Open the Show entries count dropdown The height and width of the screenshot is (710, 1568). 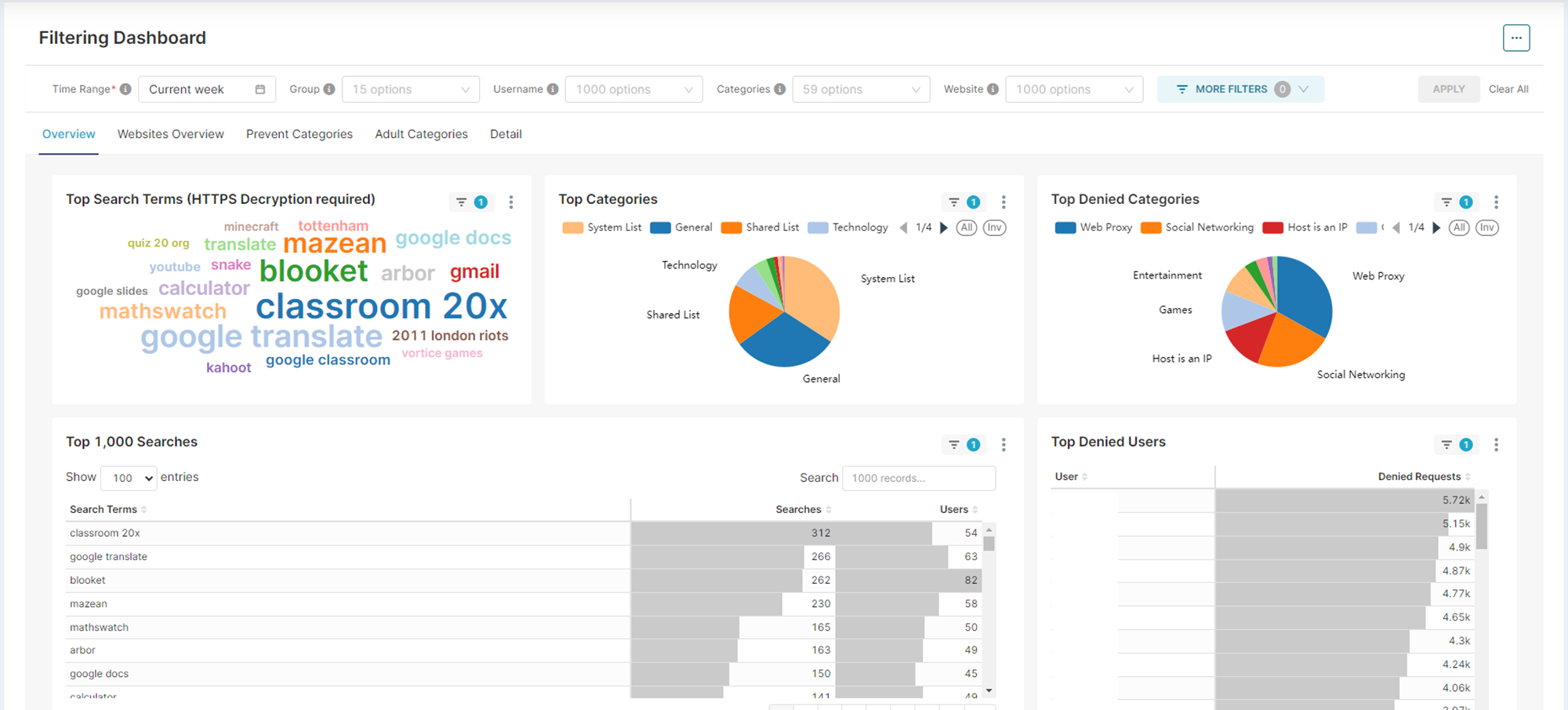coord(129,478)
